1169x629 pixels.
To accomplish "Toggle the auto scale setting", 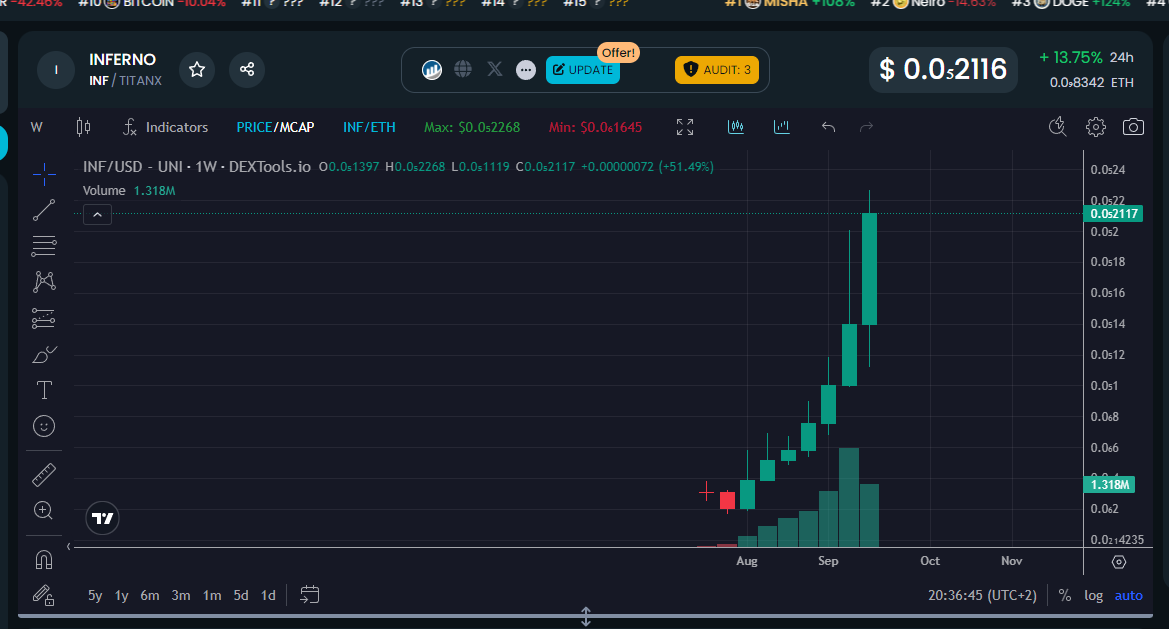I will click(x=1128, y=595).
